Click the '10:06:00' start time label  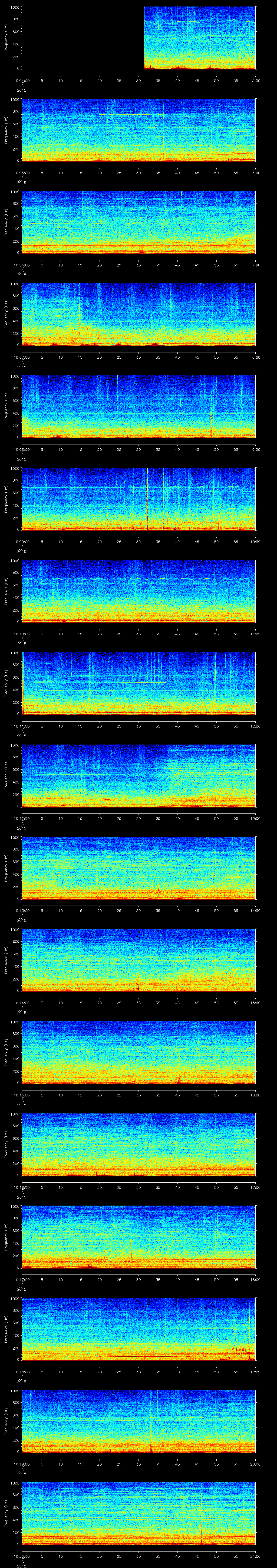21,265
